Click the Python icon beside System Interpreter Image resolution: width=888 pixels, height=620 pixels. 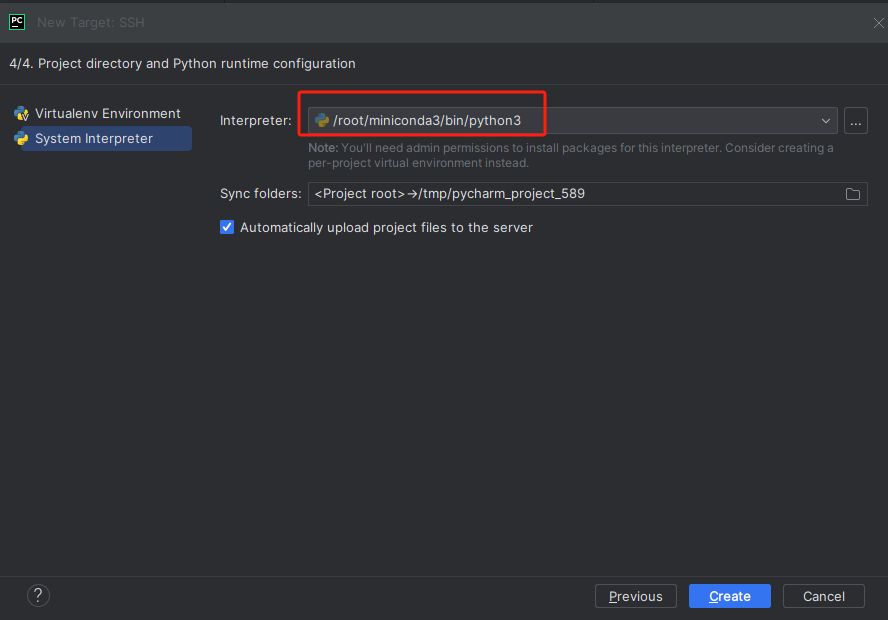[21, 139]
